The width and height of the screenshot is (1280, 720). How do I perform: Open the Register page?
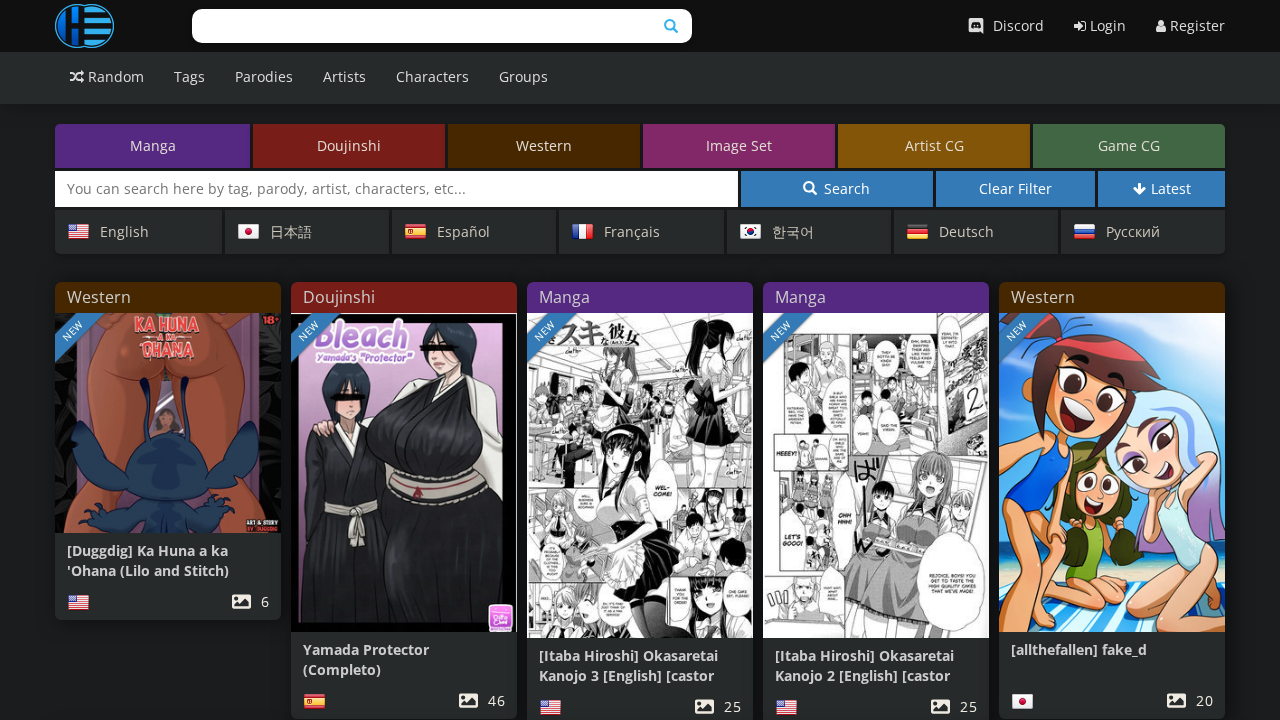[1190, 26]
